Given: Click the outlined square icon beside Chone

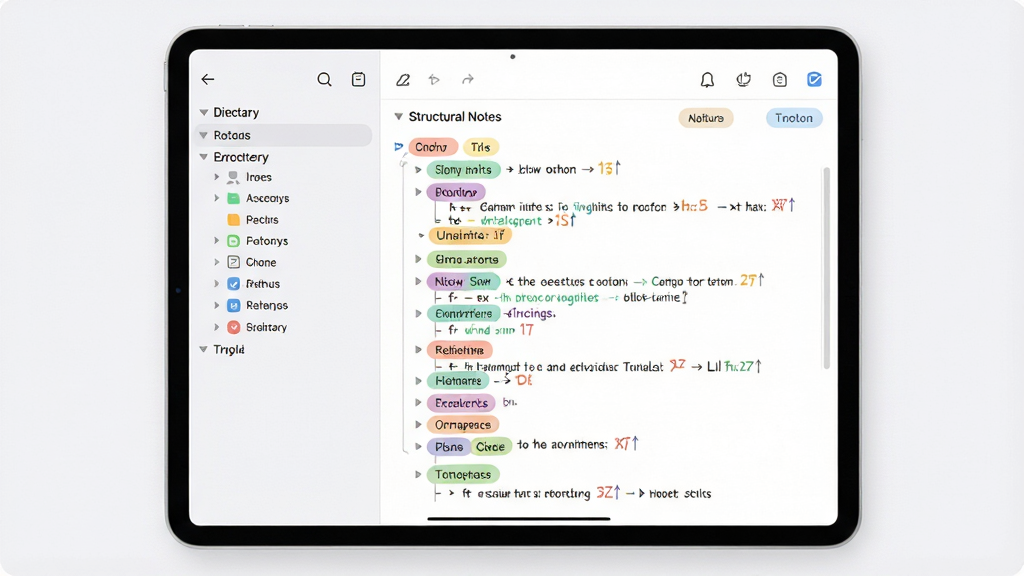Looking at the screenshot, I should click(233, 262).
